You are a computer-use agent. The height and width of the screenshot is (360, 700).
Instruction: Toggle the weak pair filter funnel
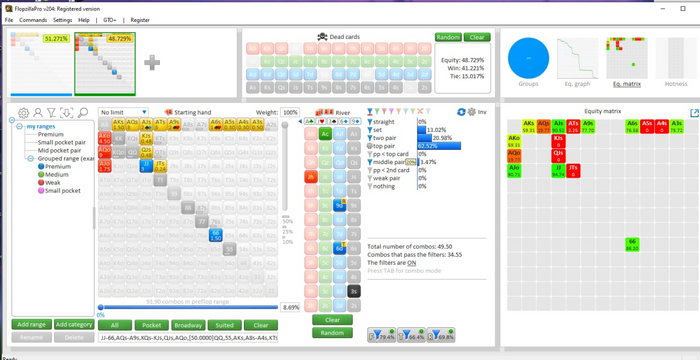pos(369,178)
